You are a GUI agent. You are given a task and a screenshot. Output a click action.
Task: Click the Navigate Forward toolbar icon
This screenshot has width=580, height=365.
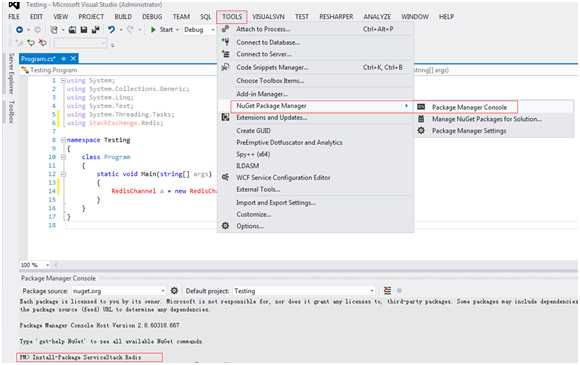pyautogui.click(x=37, y=30)
